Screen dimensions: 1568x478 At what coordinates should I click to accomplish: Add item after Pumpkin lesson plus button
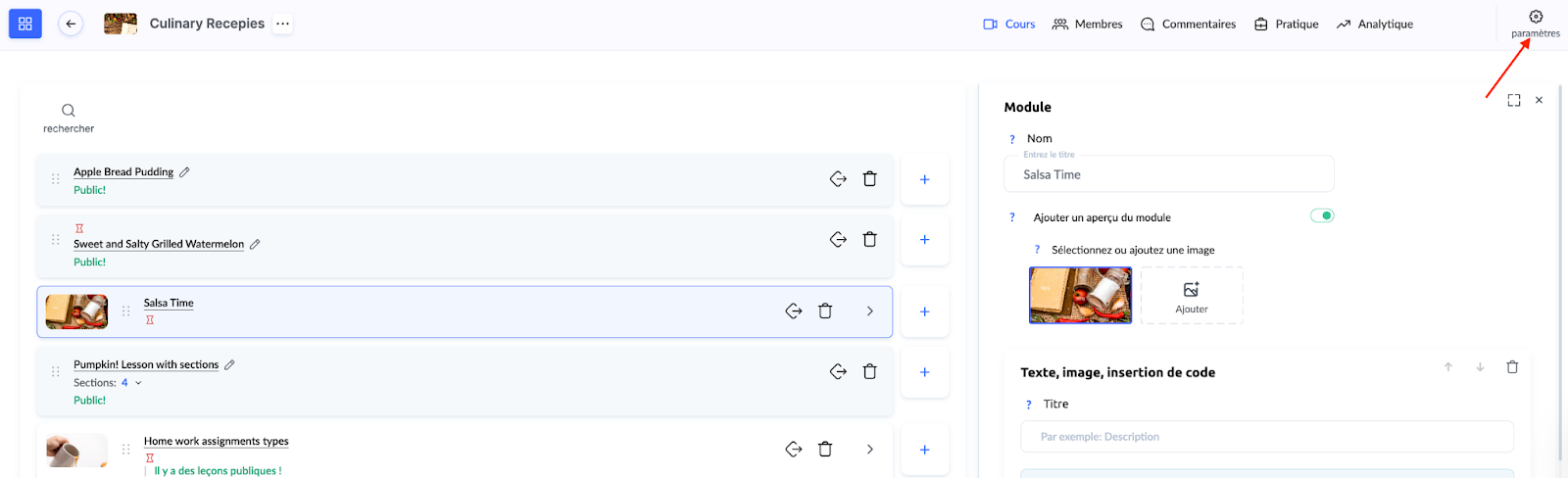tap(924, 372)
